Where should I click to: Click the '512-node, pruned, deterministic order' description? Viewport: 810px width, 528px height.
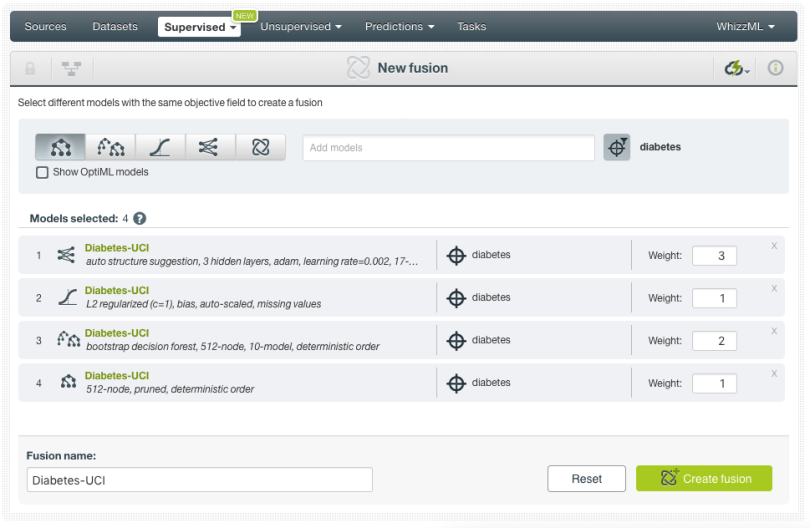coord(170,389)
